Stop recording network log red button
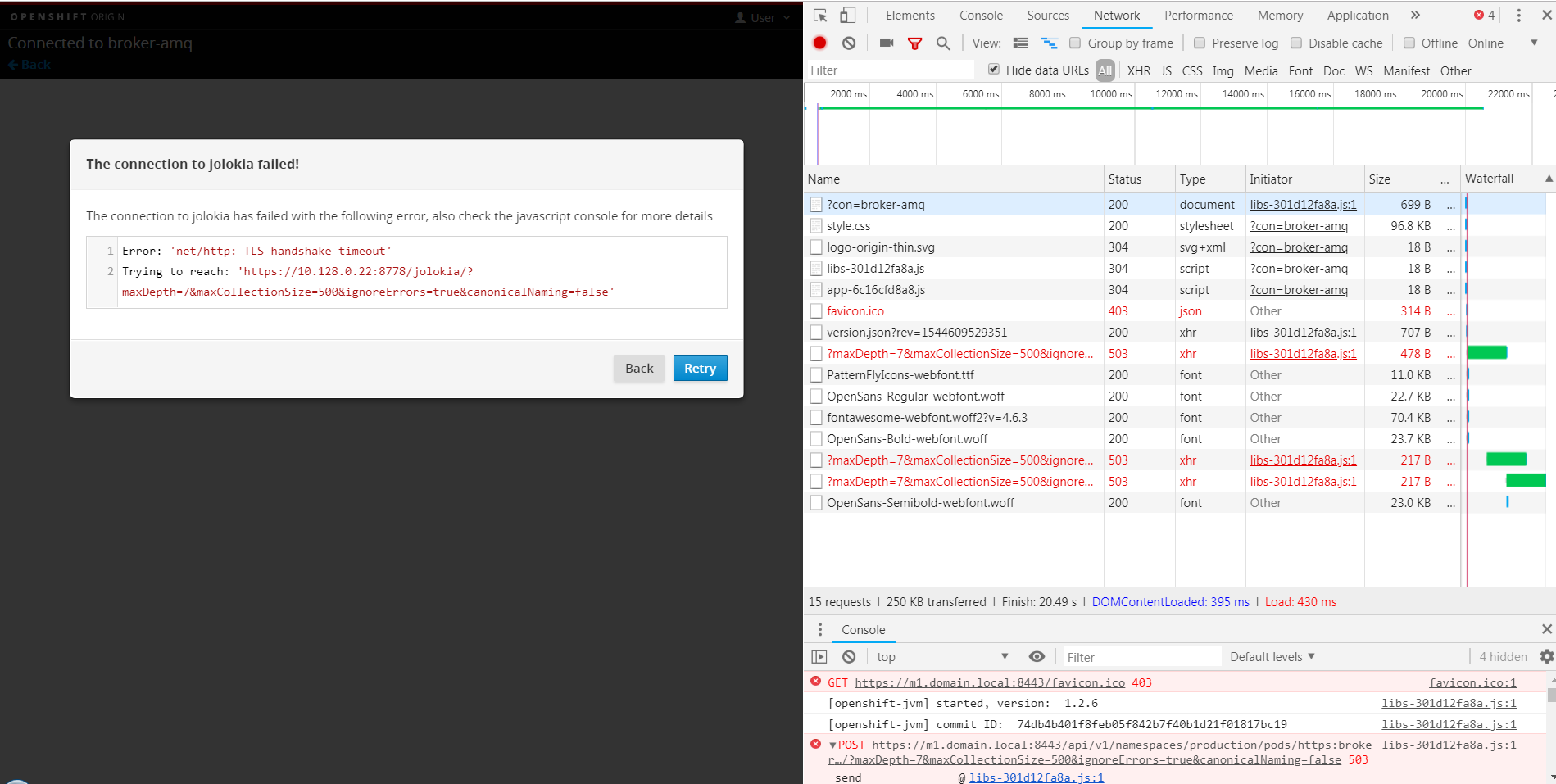Viewport: 1556px width, 784px height. click(x=819, y=43)
